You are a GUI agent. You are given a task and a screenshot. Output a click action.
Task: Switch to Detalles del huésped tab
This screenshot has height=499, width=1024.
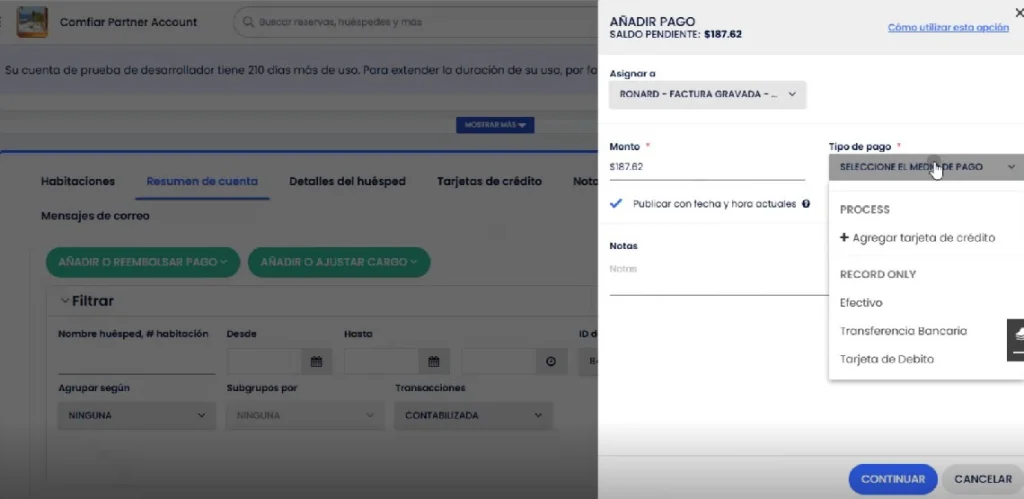click(x=347, y=181)
